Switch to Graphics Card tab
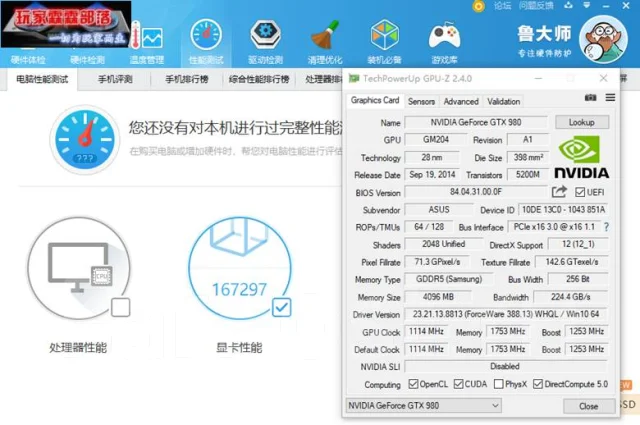Screen dimensions: 640x425 [x=375, y=100]
